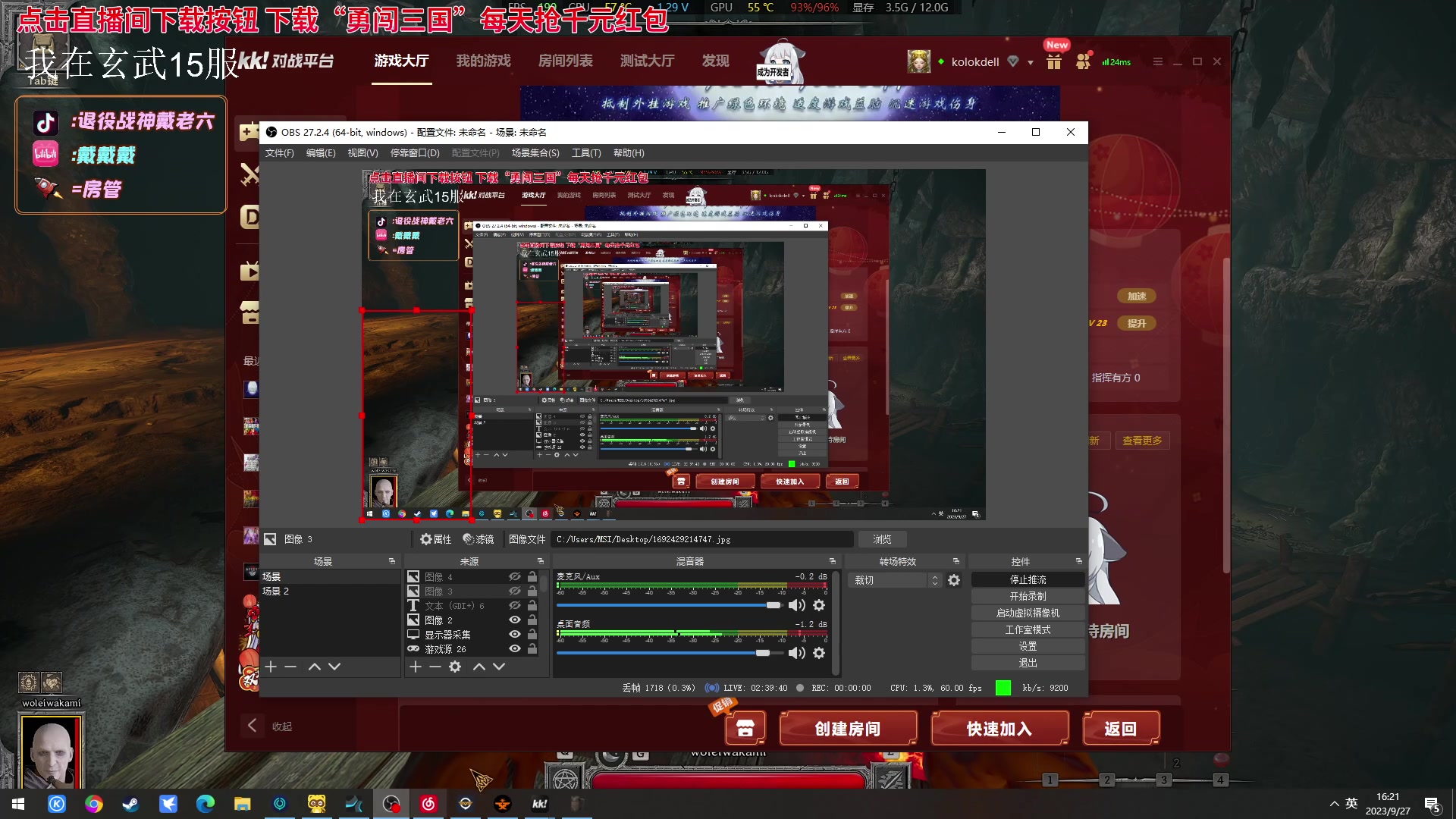Open 麦克风/Aux audio settings gear

[819, 605]
